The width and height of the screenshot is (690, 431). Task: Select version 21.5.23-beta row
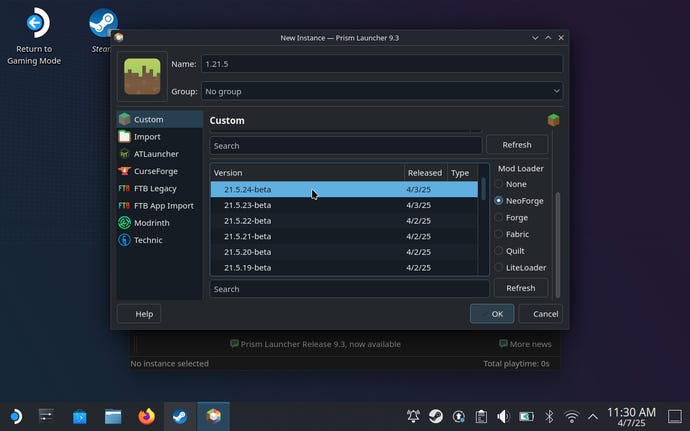(344, 205)
